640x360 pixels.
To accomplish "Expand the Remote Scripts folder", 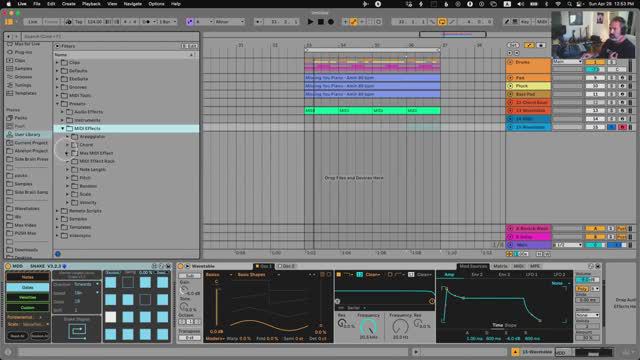I will coord(57,211).
